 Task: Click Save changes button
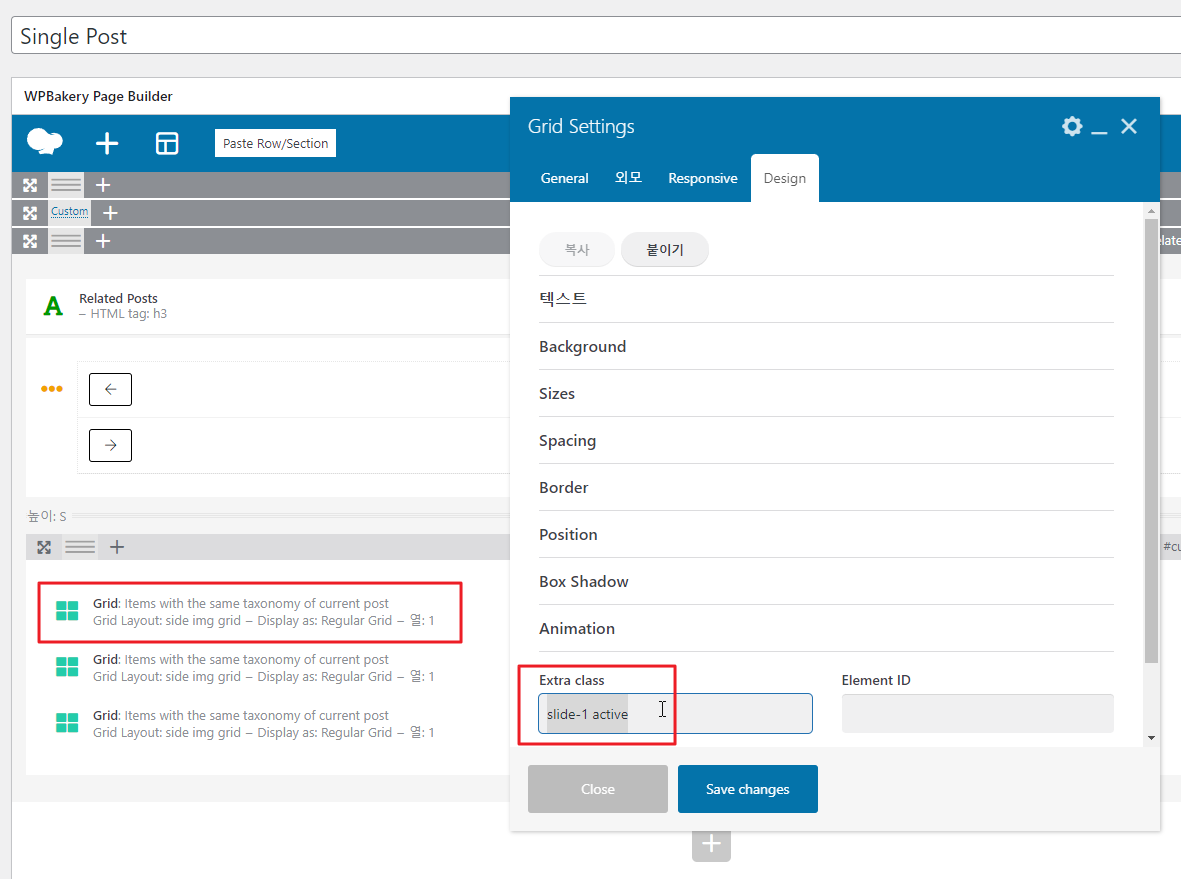coord(748,789)
